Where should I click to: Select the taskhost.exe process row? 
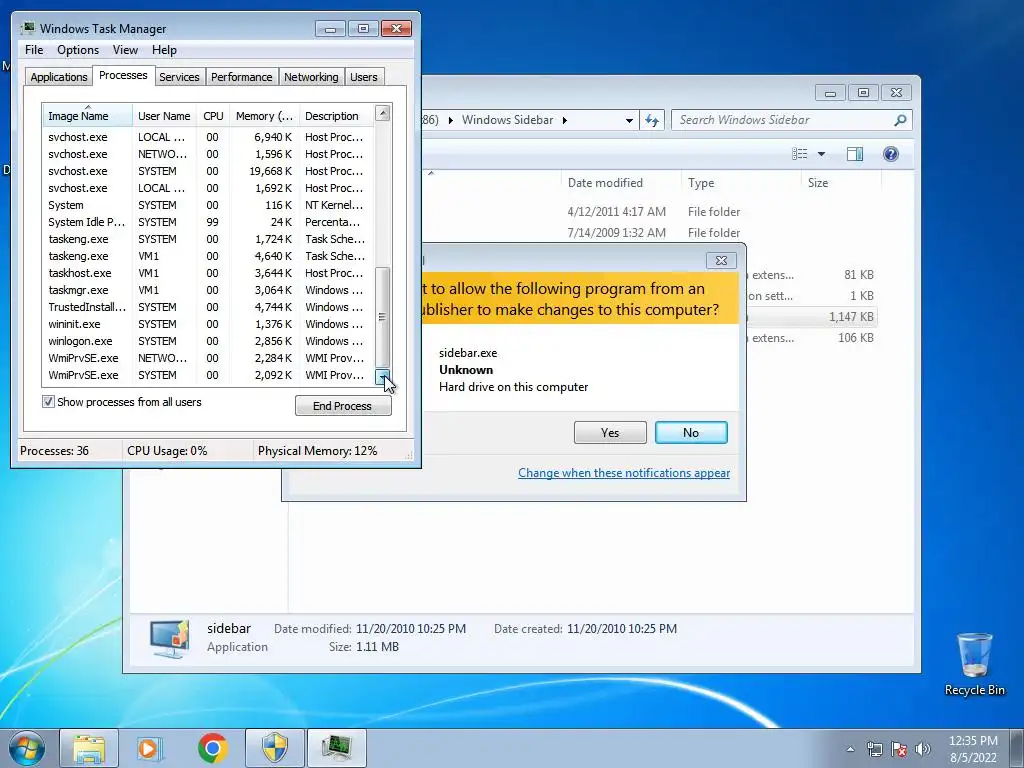click(208, 273)
